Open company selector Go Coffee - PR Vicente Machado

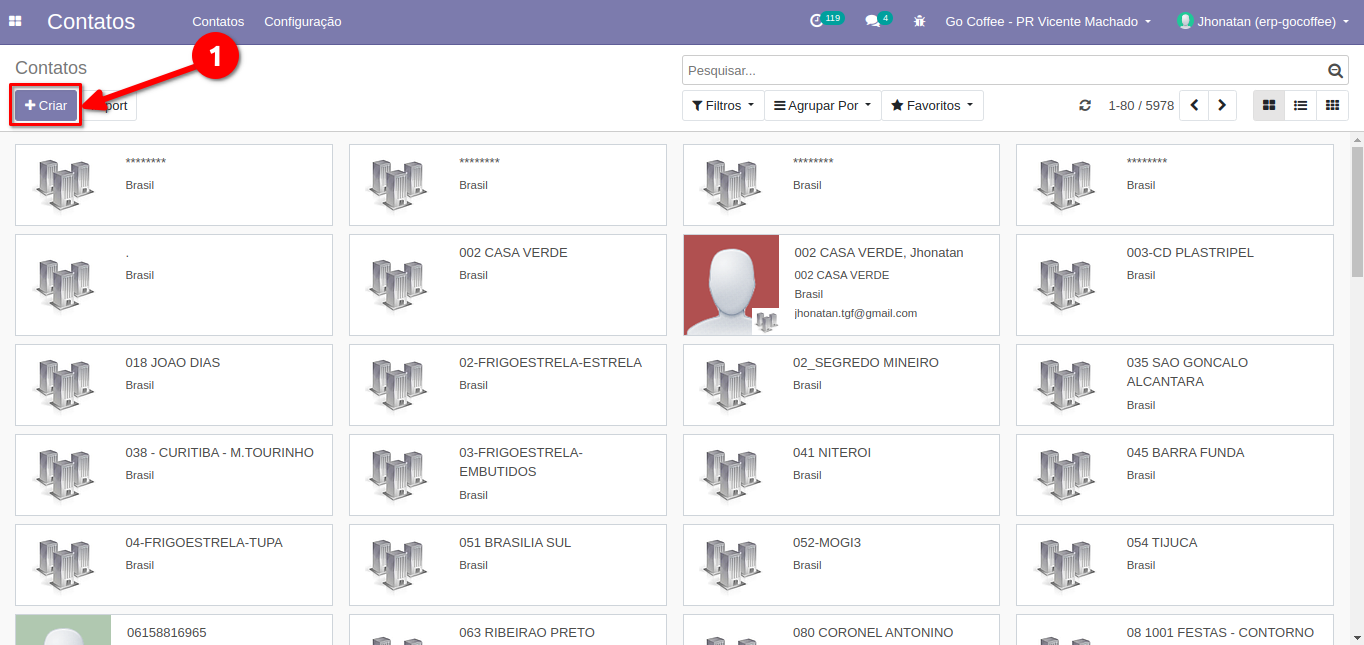point(1048,21)
